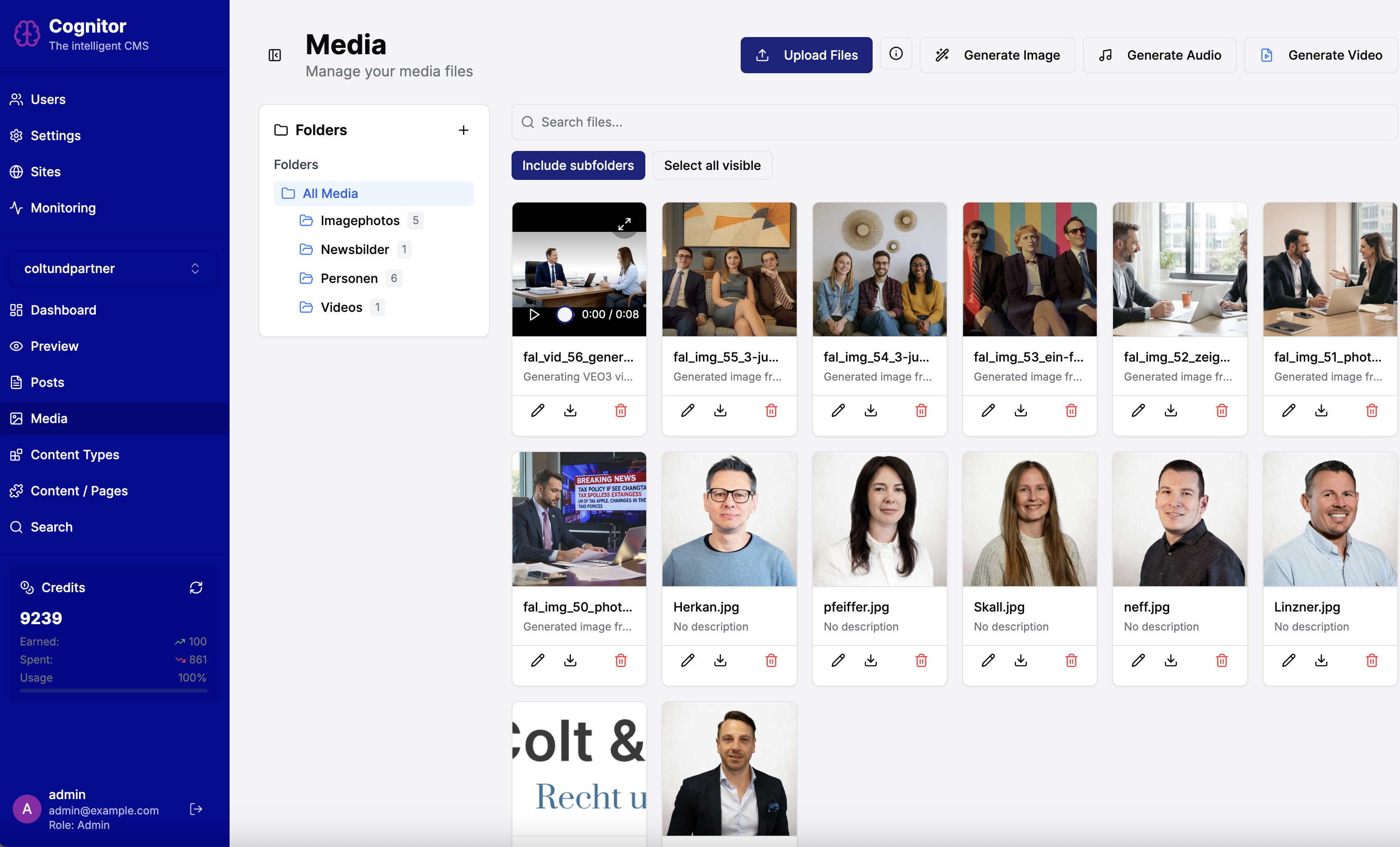This screenshot has width=1400, height=847.
Task: Enable Select all visible
Action: (x=712, y=165)
